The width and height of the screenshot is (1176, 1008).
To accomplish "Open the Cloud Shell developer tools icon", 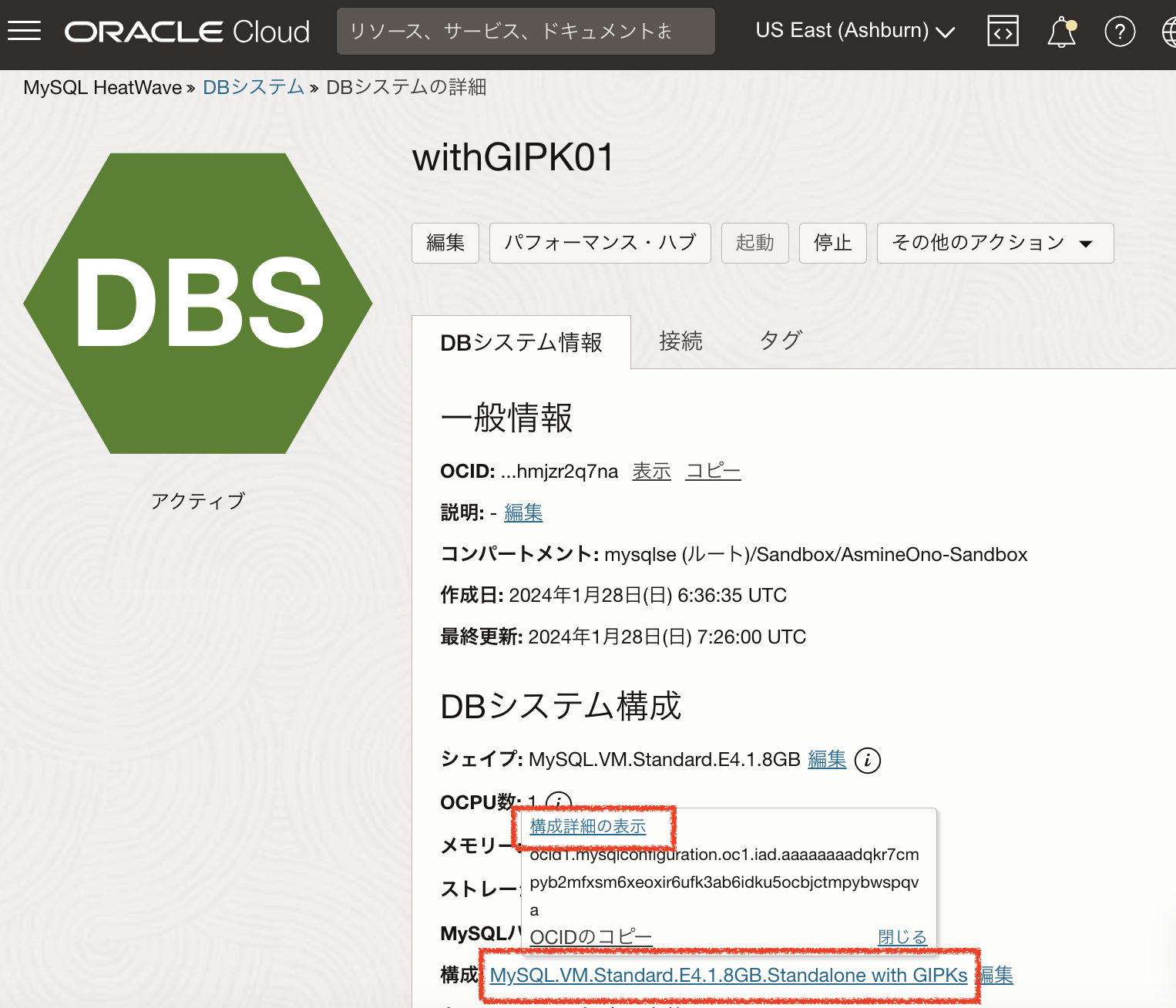I will [1003, 32].
